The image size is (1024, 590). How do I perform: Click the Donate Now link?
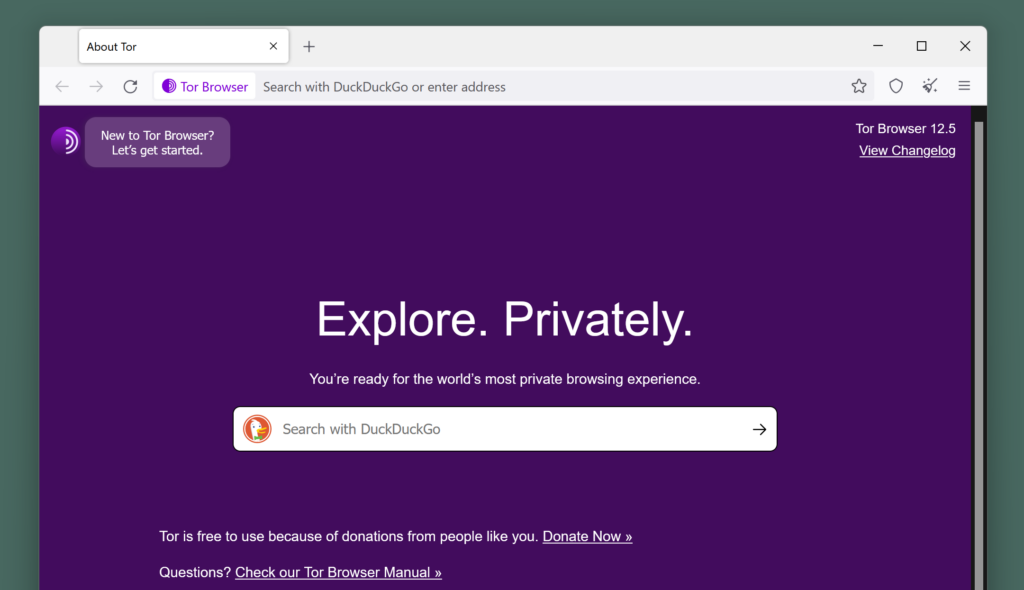(x=587, y=536)
